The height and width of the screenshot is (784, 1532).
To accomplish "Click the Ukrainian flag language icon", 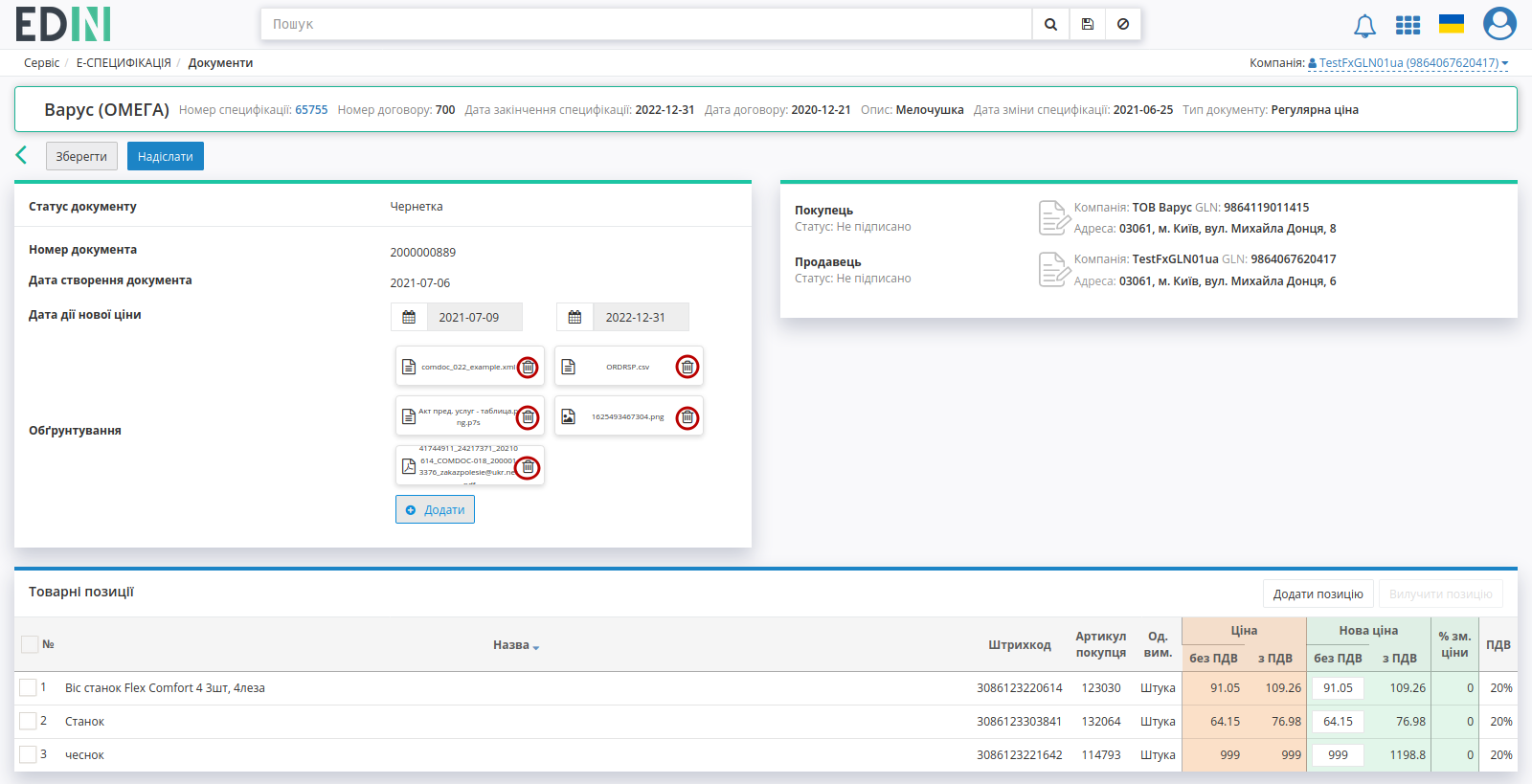I will tap(1452, 24).
